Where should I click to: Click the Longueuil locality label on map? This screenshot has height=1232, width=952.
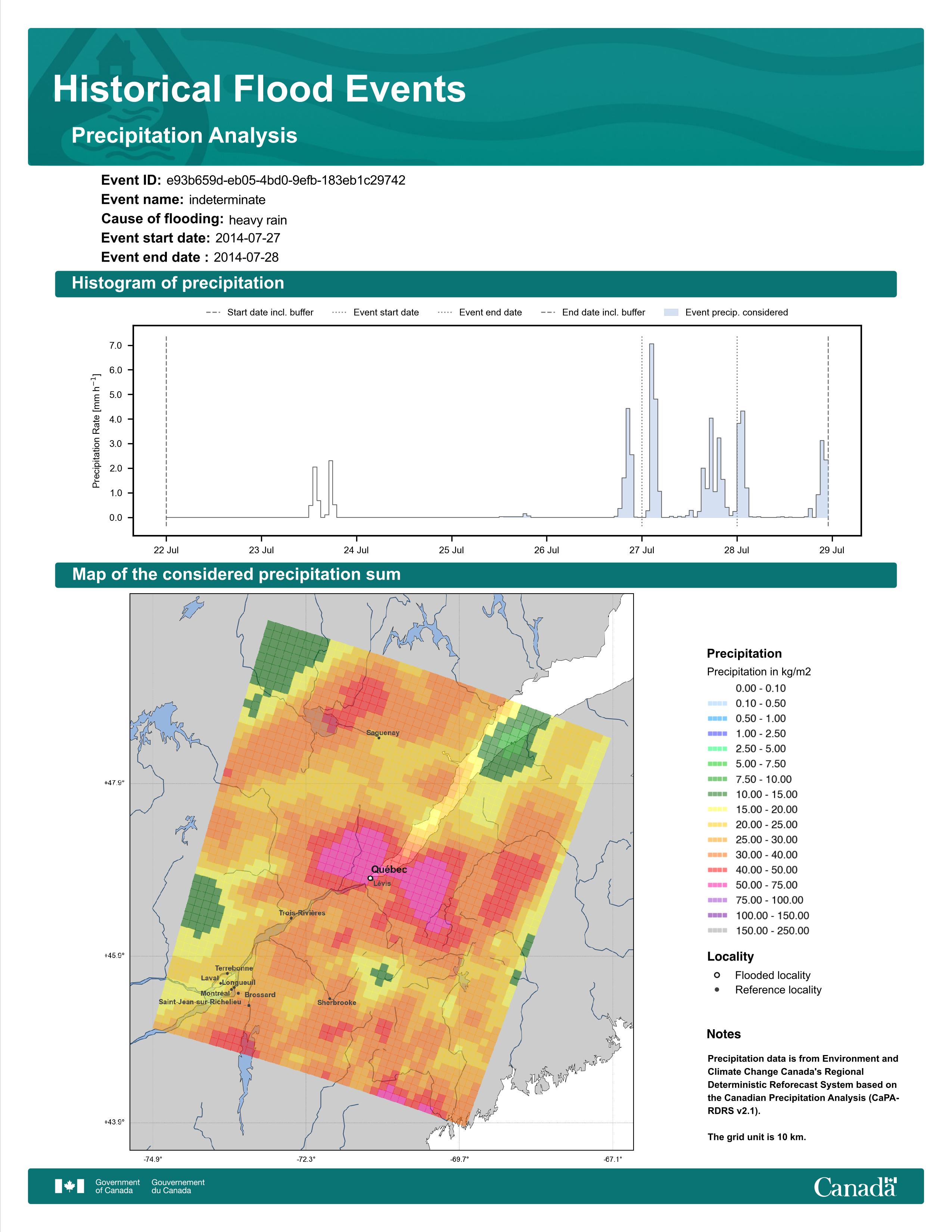click(239, 982)
